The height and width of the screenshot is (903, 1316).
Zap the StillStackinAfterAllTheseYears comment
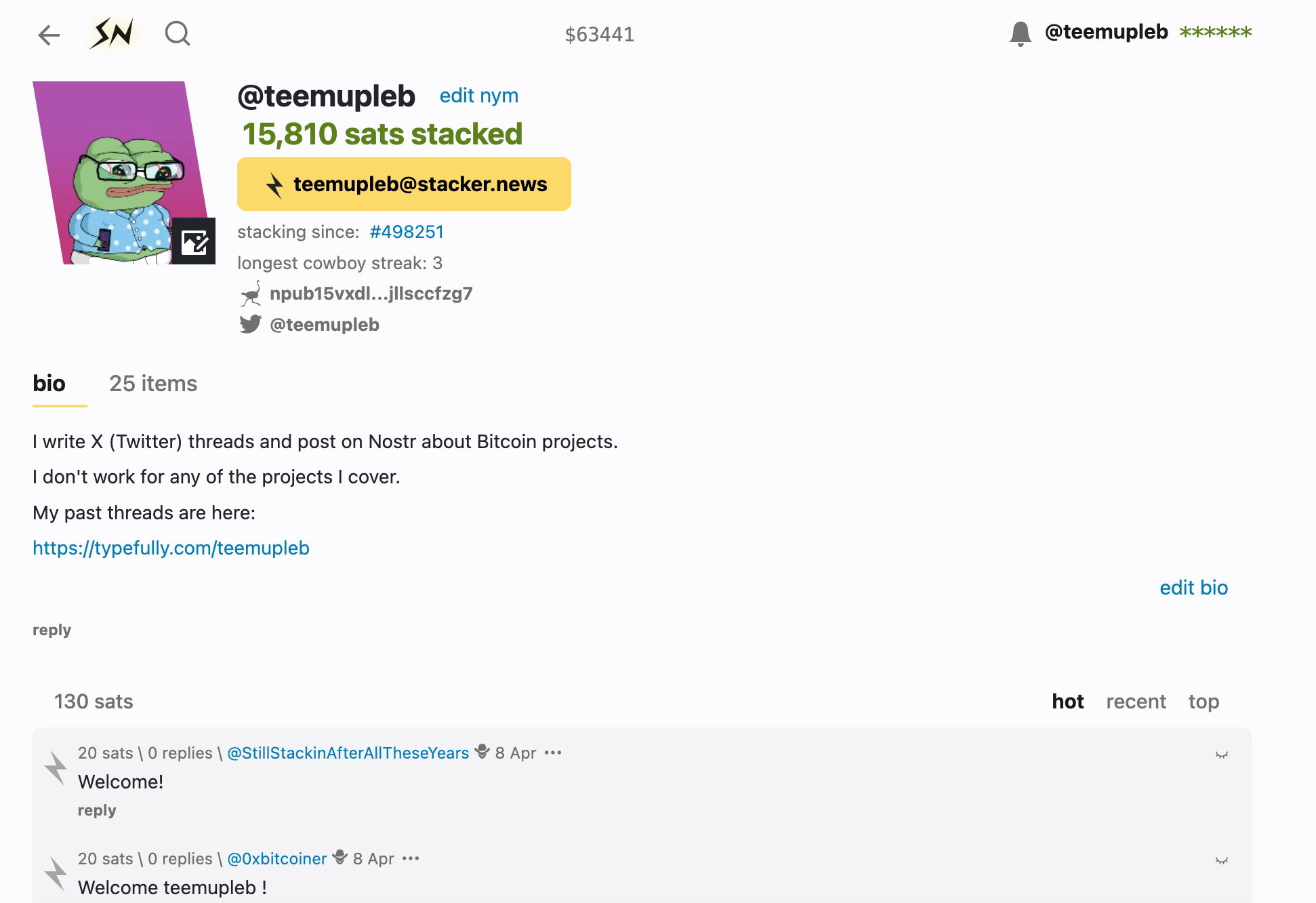click(56, 768)
